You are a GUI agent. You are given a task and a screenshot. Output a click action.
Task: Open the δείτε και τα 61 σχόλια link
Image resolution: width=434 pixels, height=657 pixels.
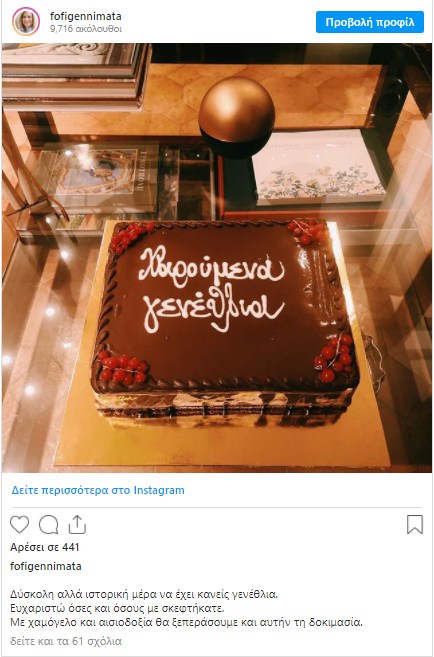(66, 641)
